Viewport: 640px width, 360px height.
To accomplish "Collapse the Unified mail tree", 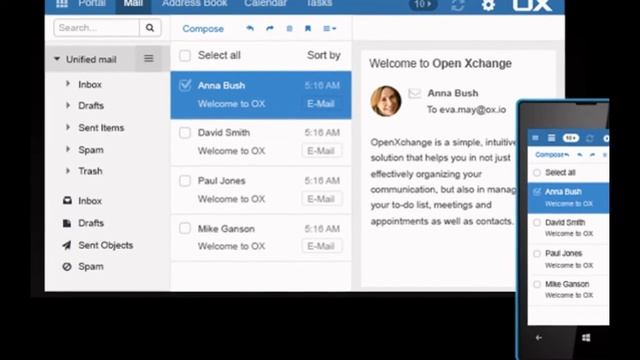I will (x=57, y=59).
